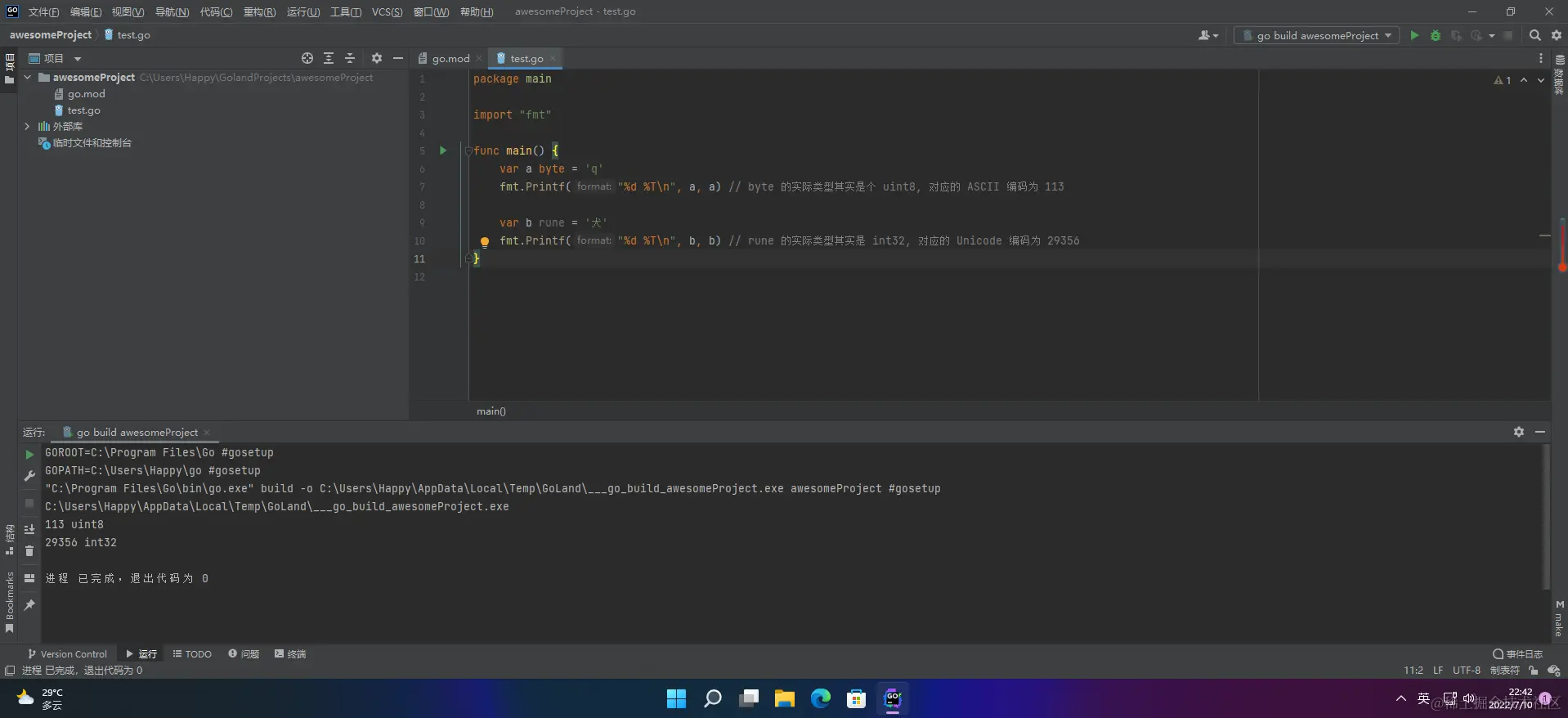The image size is (1568, 718).
Task: Open run configuration wrench icon
Action: (x=29, y=476)
